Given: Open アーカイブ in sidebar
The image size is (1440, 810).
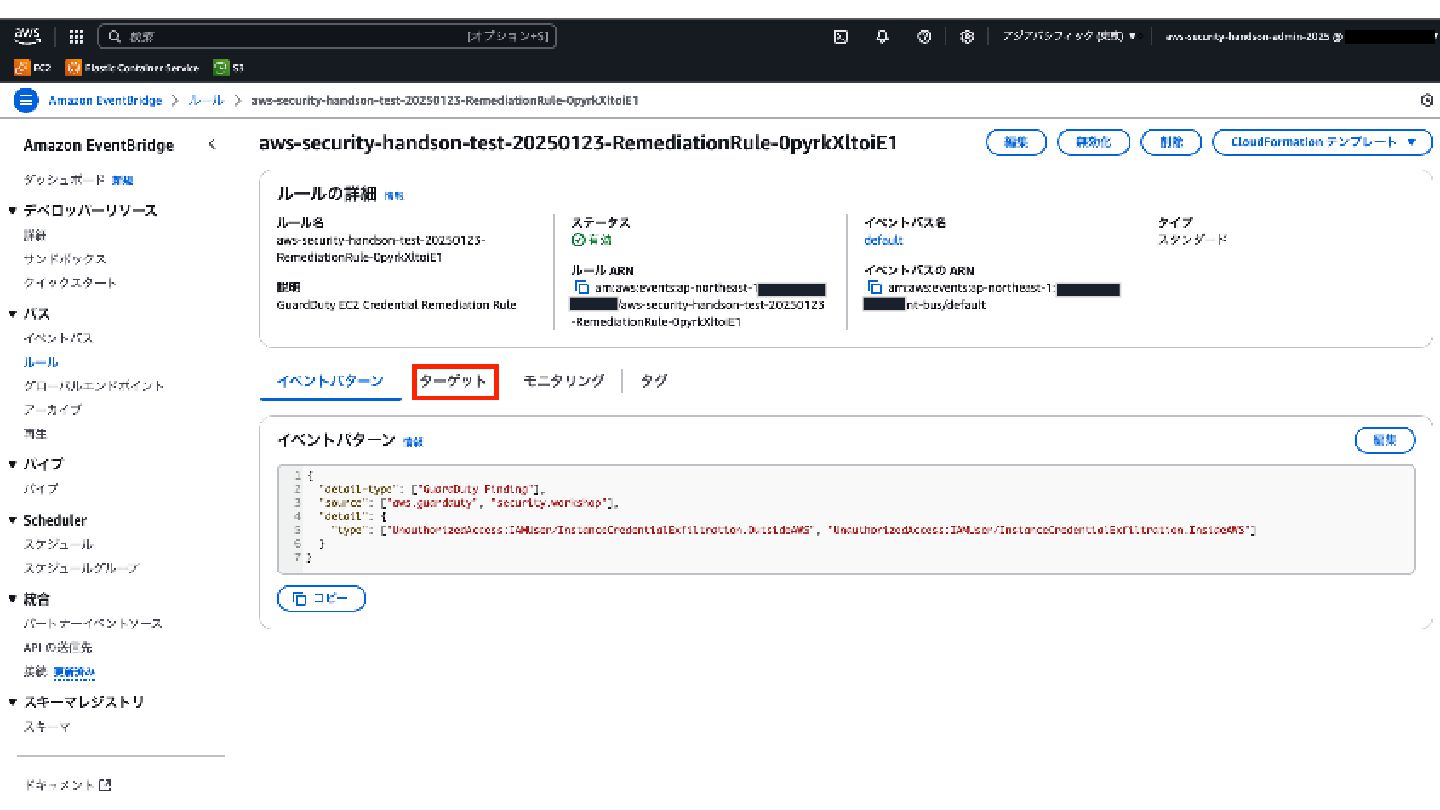Looking at the screenshot, I should pos(53,410).
